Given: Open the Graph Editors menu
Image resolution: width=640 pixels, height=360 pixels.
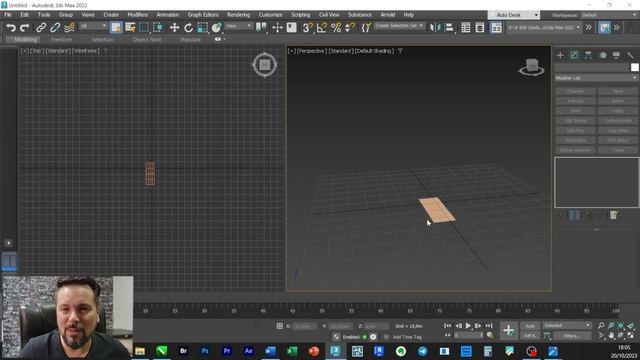Looking at the screenshot, I should point(203,15).
